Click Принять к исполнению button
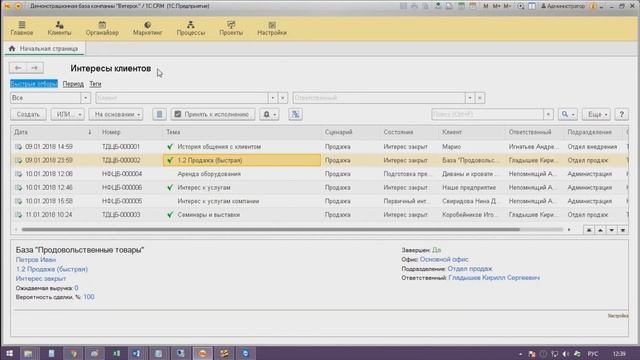The height and width of the screenshot is (360, 640). click(x=213, y=114)
